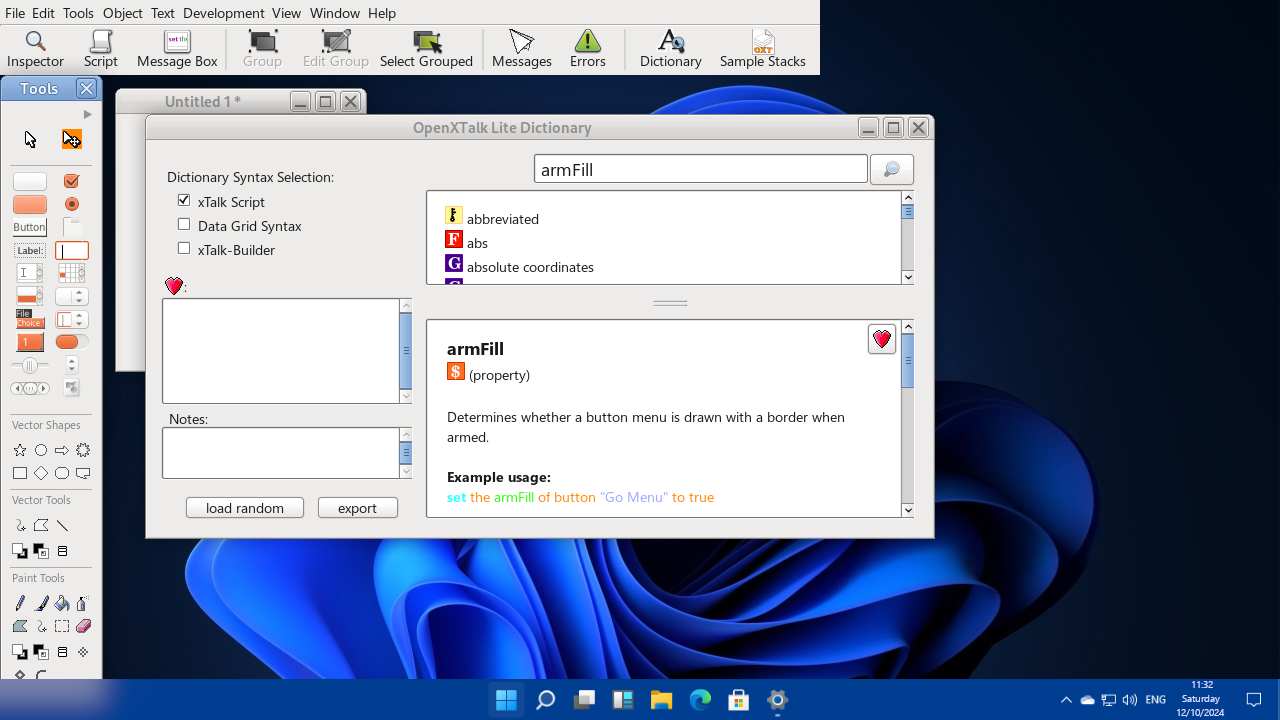This screenshot has width=1280, height=720.
Task: Uncheck the xTalk Script checkbox
Action: [184, 201]
